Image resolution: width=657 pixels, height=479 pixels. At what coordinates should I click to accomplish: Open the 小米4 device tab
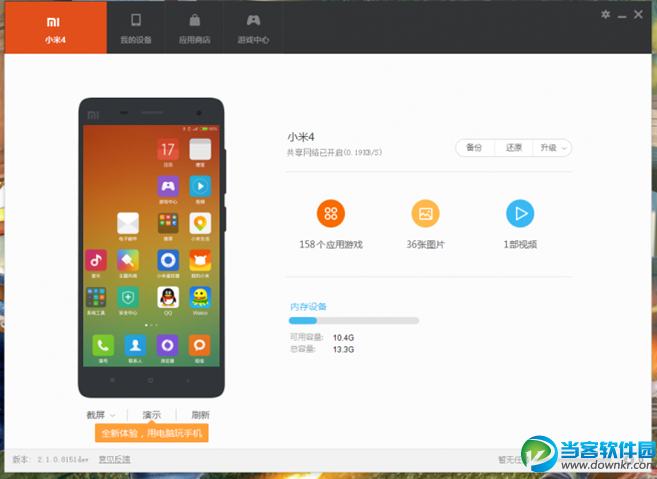click(55, 28)
